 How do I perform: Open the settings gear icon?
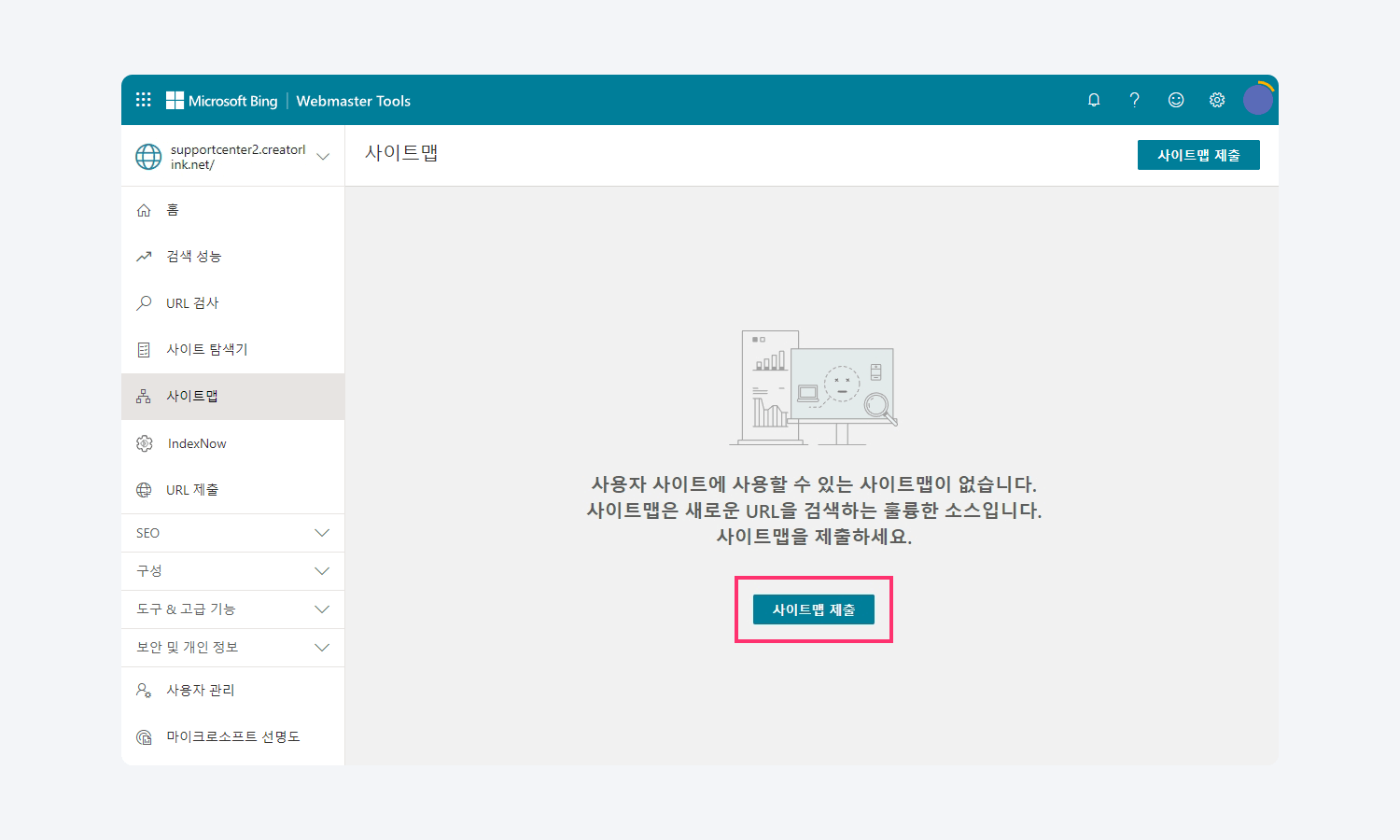coord(1217,100)
